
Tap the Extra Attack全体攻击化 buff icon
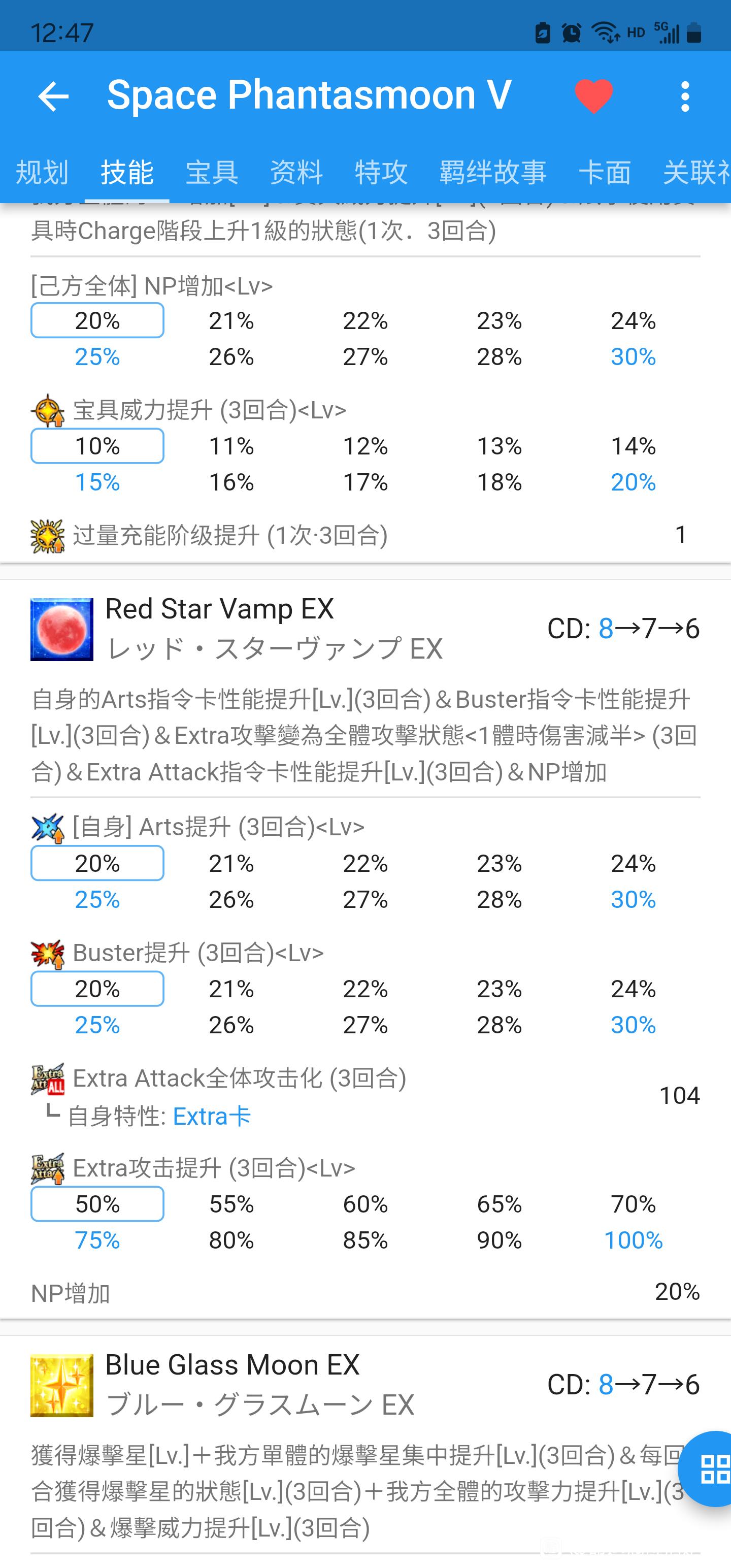(x=48, y=1079)
